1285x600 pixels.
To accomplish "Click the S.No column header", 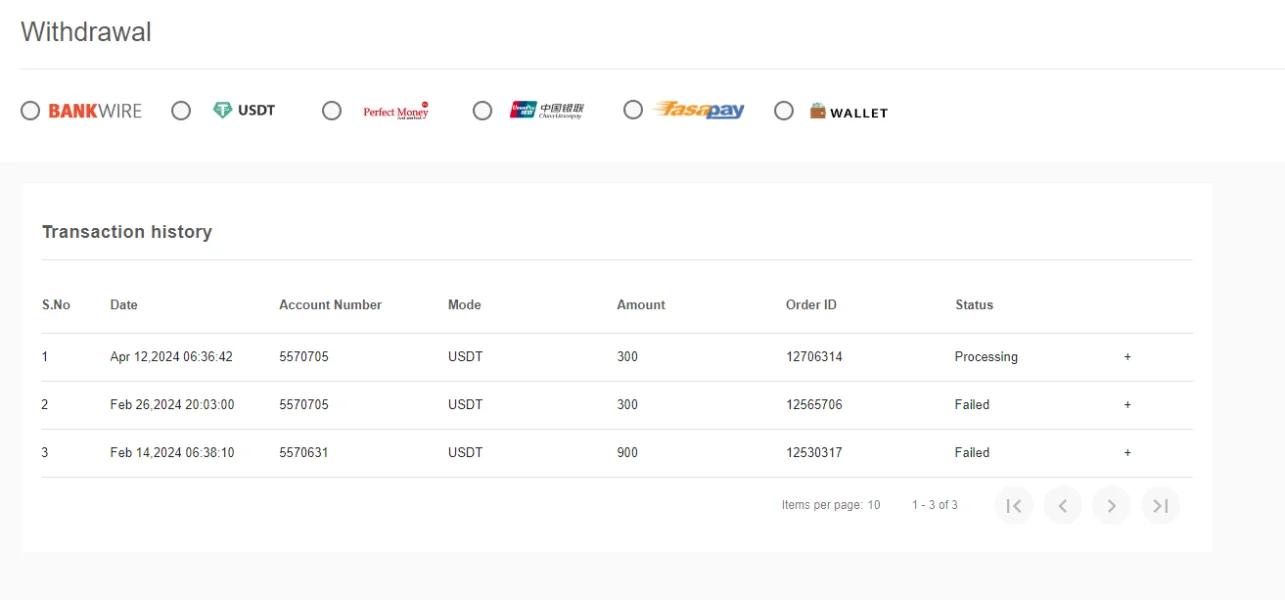I will click(x=56, y=305).
